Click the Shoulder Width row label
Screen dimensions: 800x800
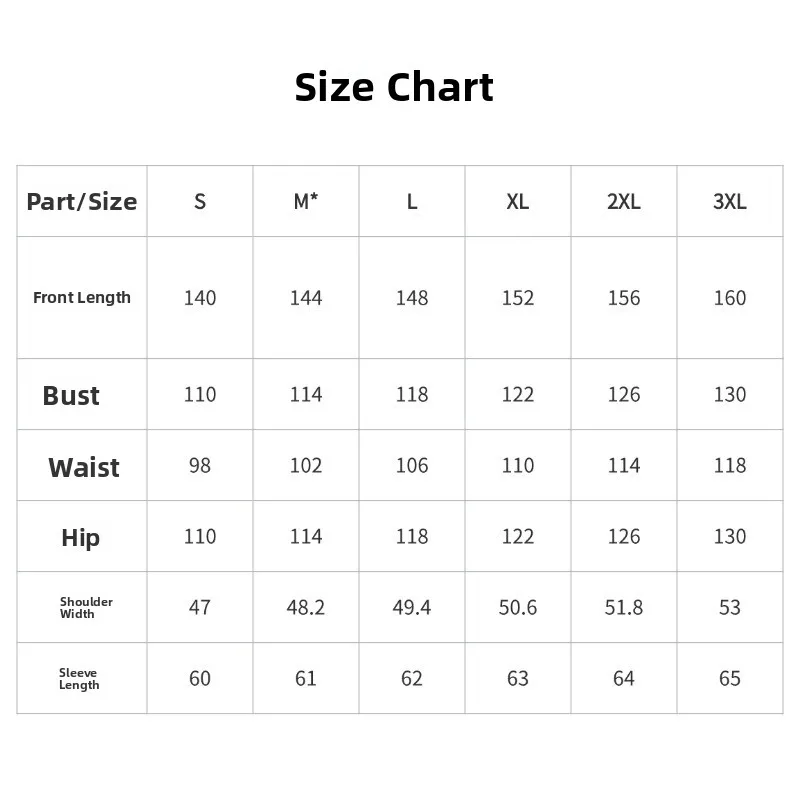(x=86, y=607)
